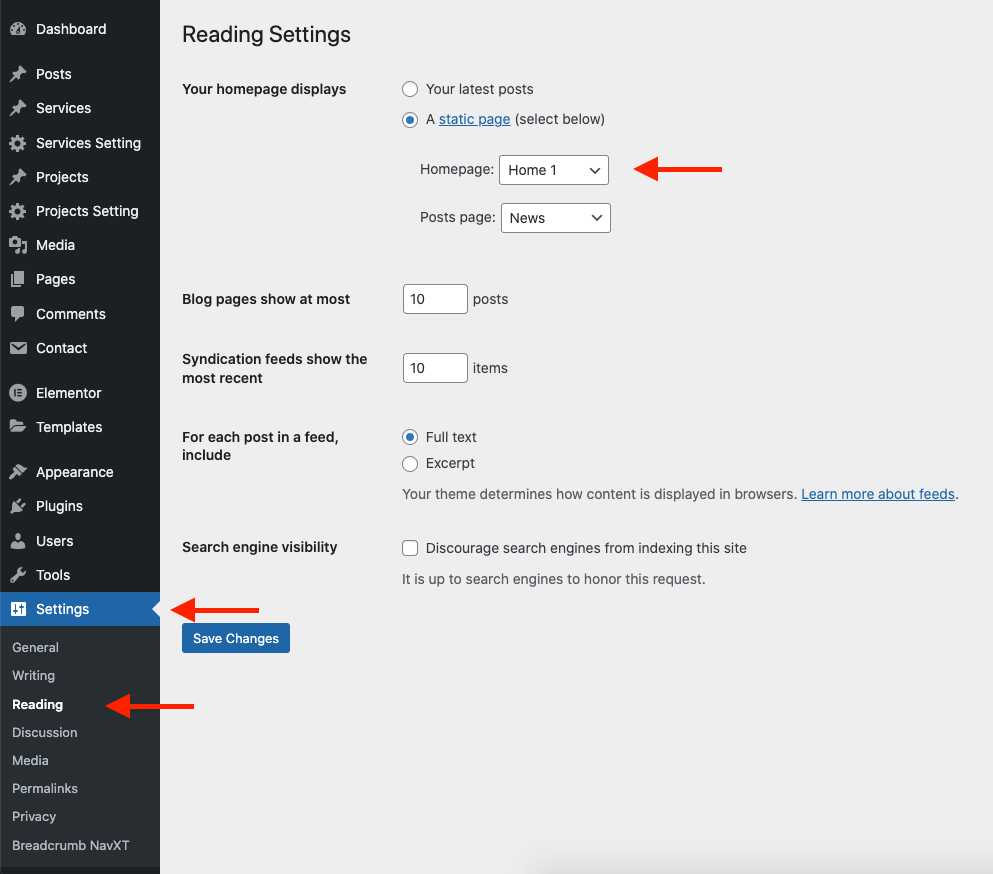The height and width of the screenshot is (874, 993).
Task: Click the Appearance paintbrush icon
Action: [x=17, y=472]
